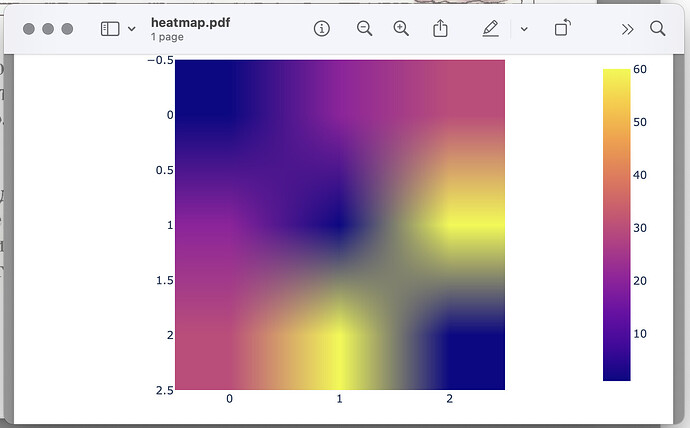Click x-axis label 0
Viewport: 690px width, 428px height.
pyautogui.click(x=229, y=399)
